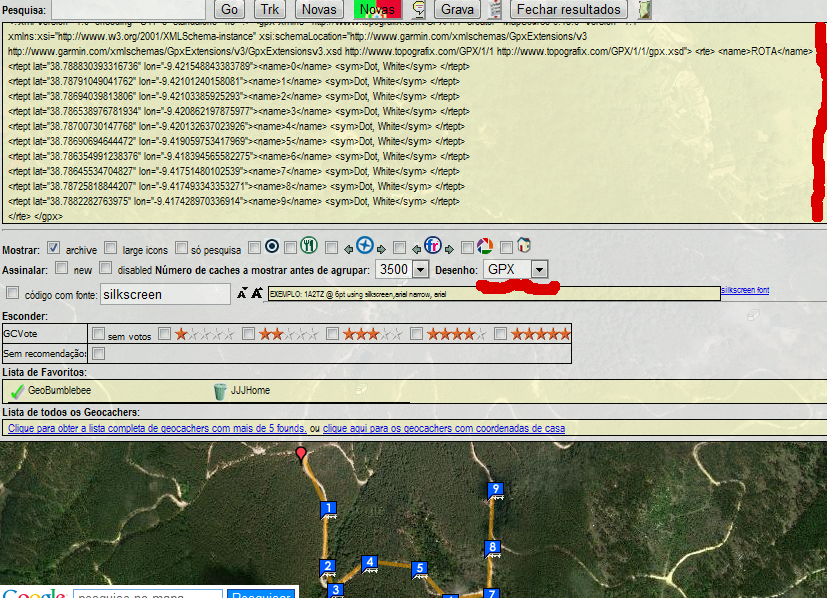
Task: Toggle the 'disabled' checkbox under Assinalar
Action: 105,268
